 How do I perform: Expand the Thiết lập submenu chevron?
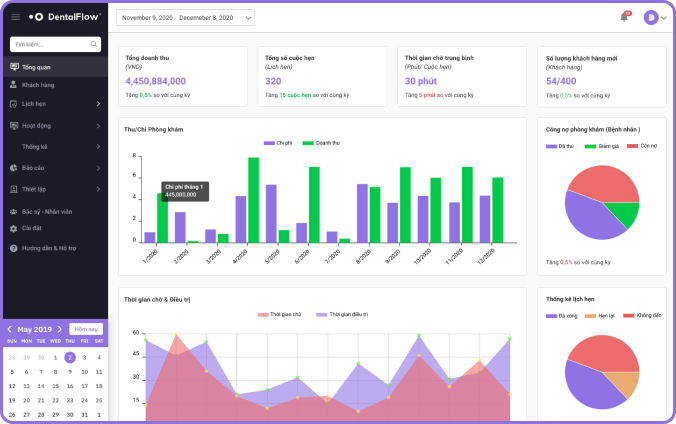coord(98,189)
